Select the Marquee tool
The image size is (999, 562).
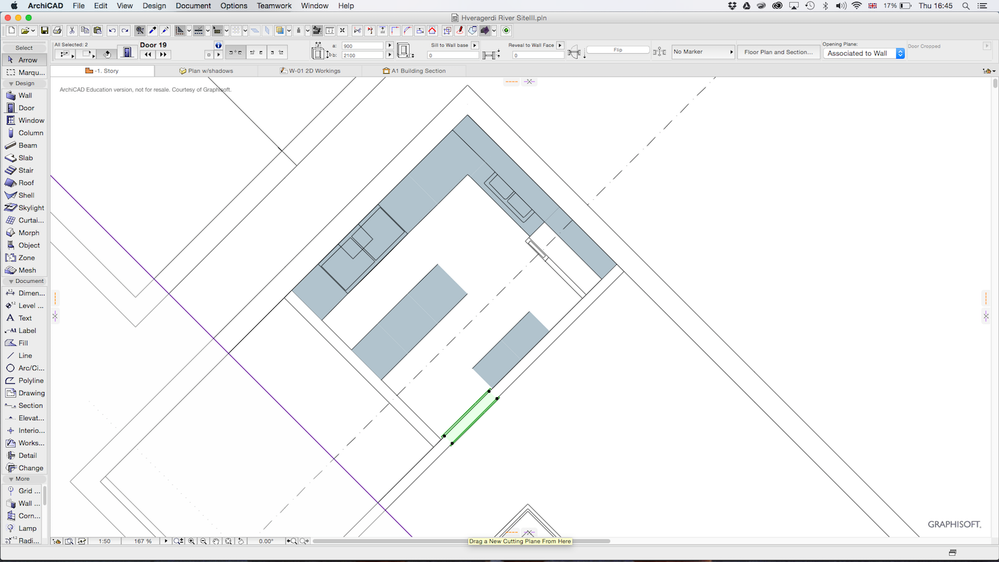(24, 72)
